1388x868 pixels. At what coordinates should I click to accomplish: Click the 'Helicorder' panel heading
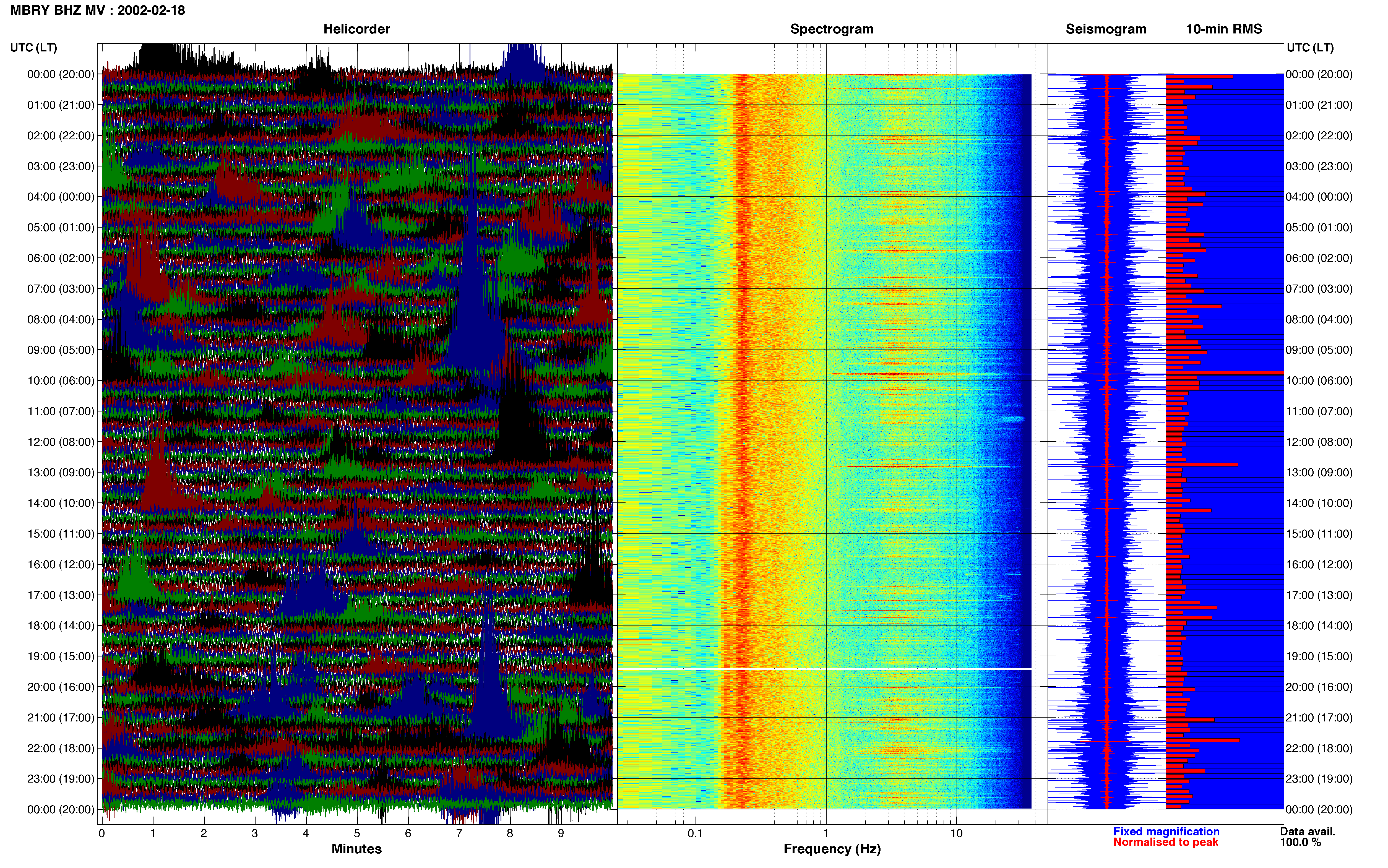click(x=356, y=29)
